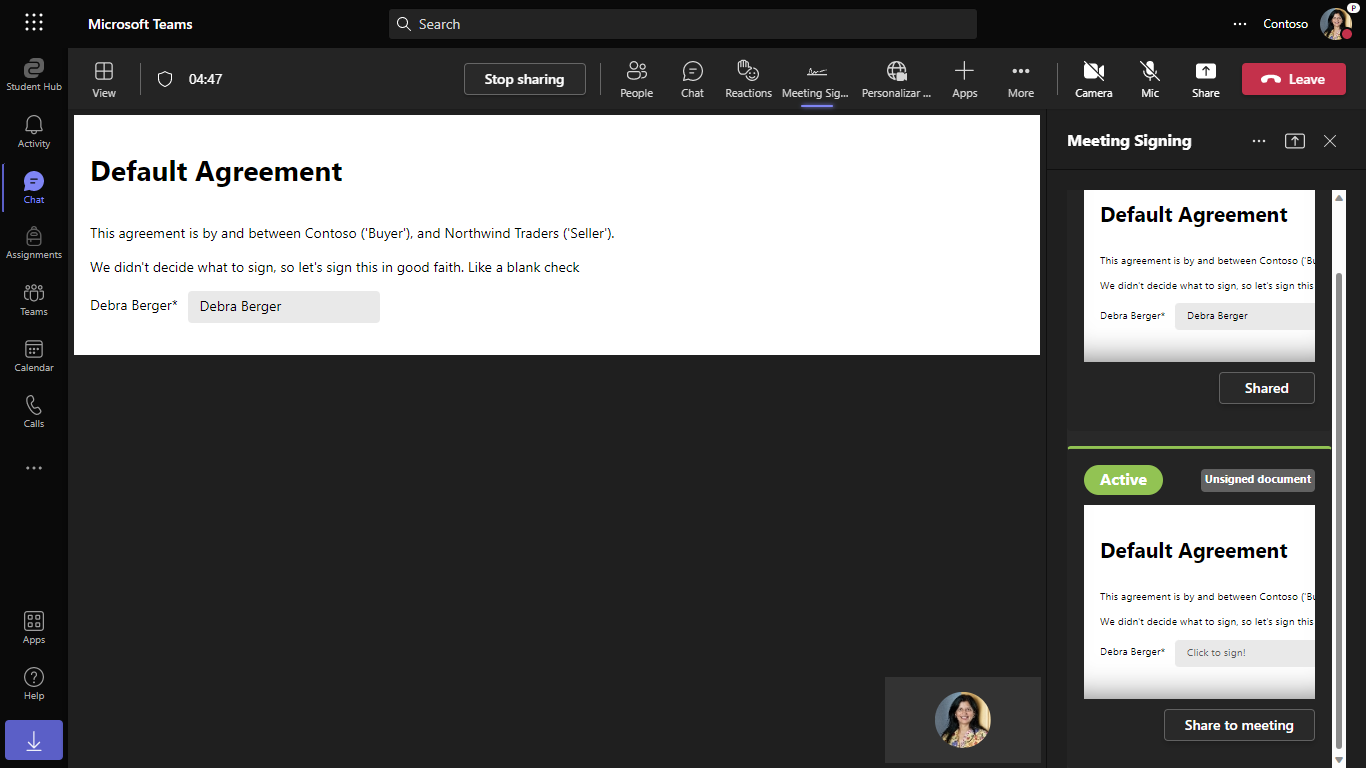Toggle the View layout options
The height and width of the screenshot is (768, 1366).
(x=103, y=79)
